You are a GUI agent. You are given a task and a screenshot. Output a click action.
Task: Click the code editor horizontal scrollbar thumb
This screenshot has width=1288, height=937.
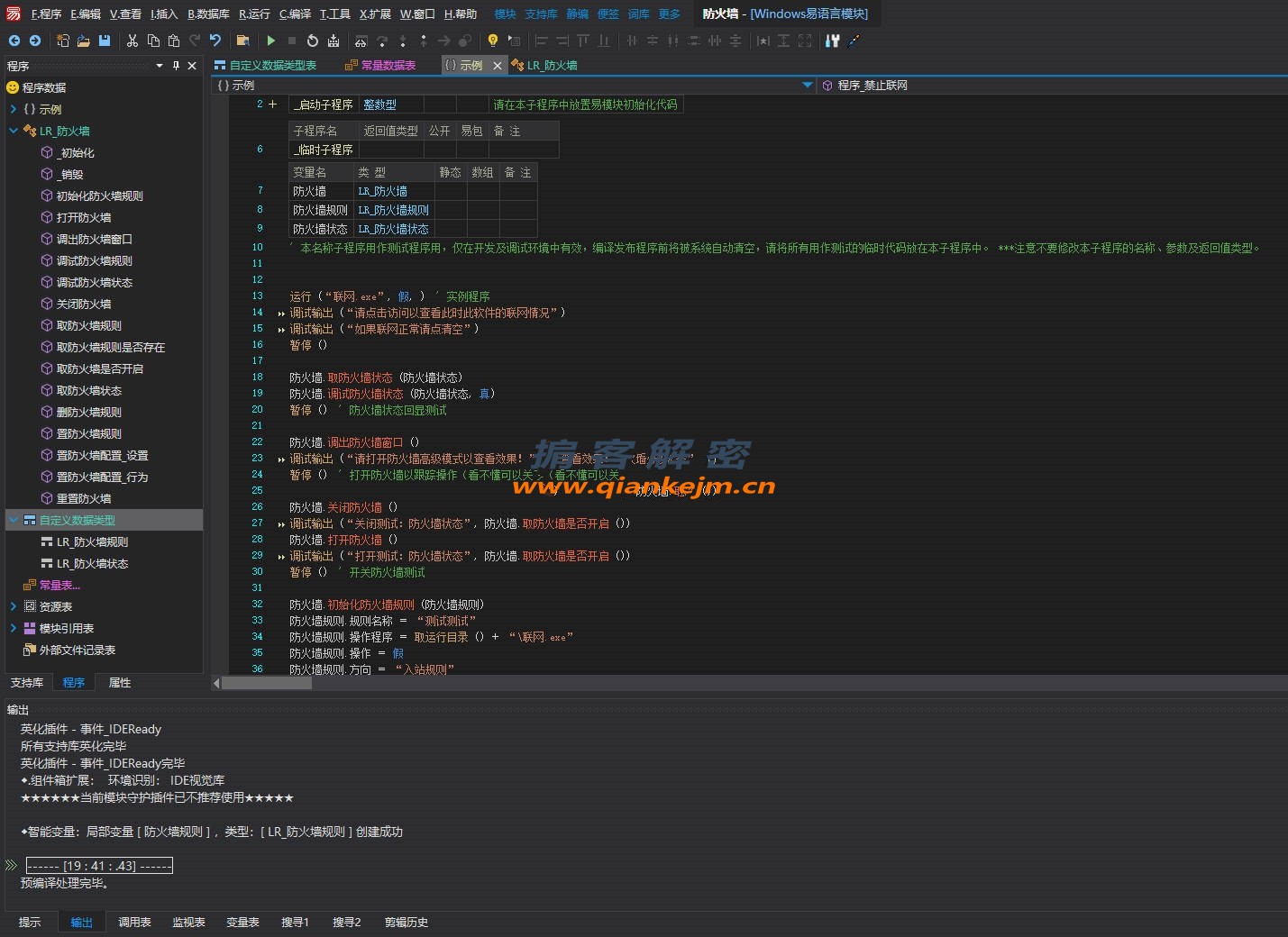pyautogui.click(x=267, y=683)
